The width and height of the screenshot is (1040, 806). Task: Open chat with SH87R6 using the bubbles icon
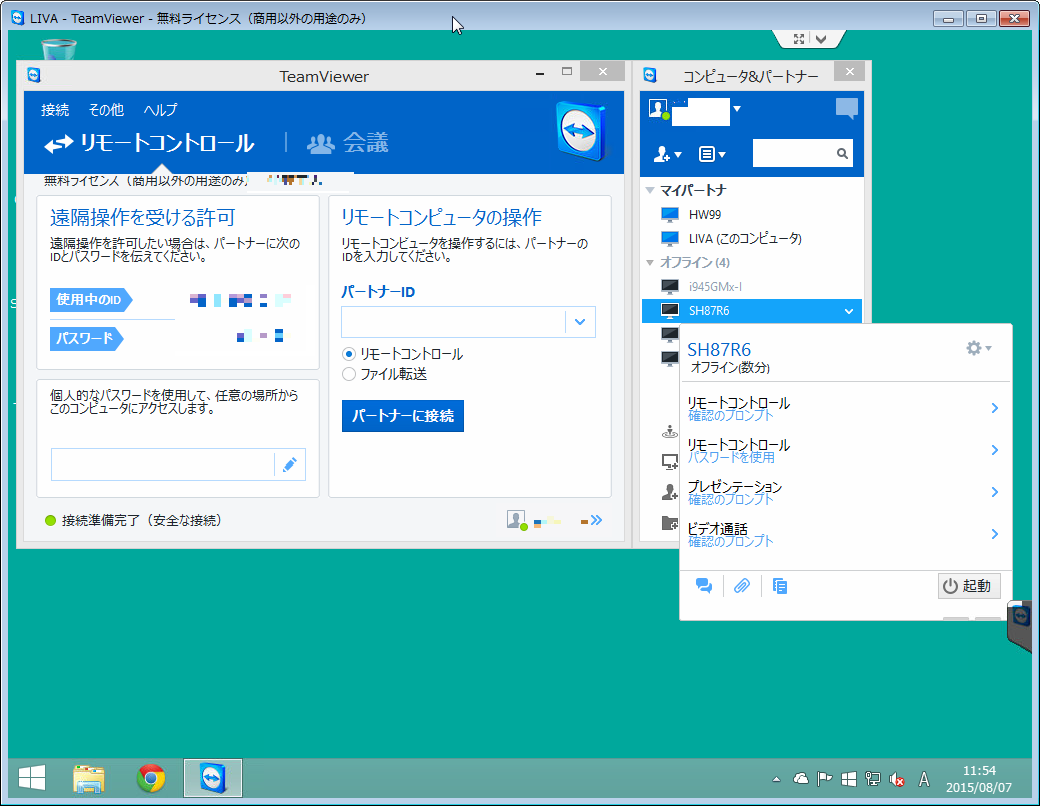tap(704, 586)
